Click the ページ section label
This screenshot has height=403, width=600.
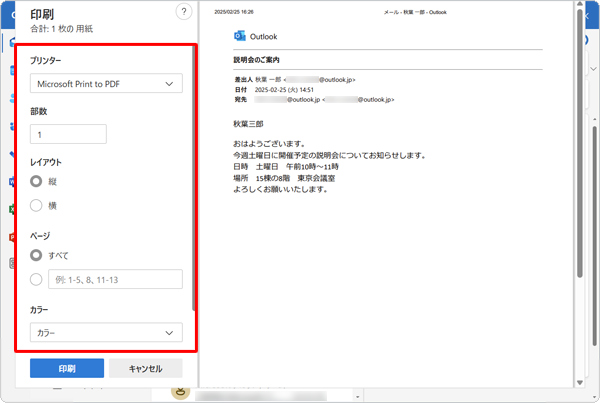40,236
